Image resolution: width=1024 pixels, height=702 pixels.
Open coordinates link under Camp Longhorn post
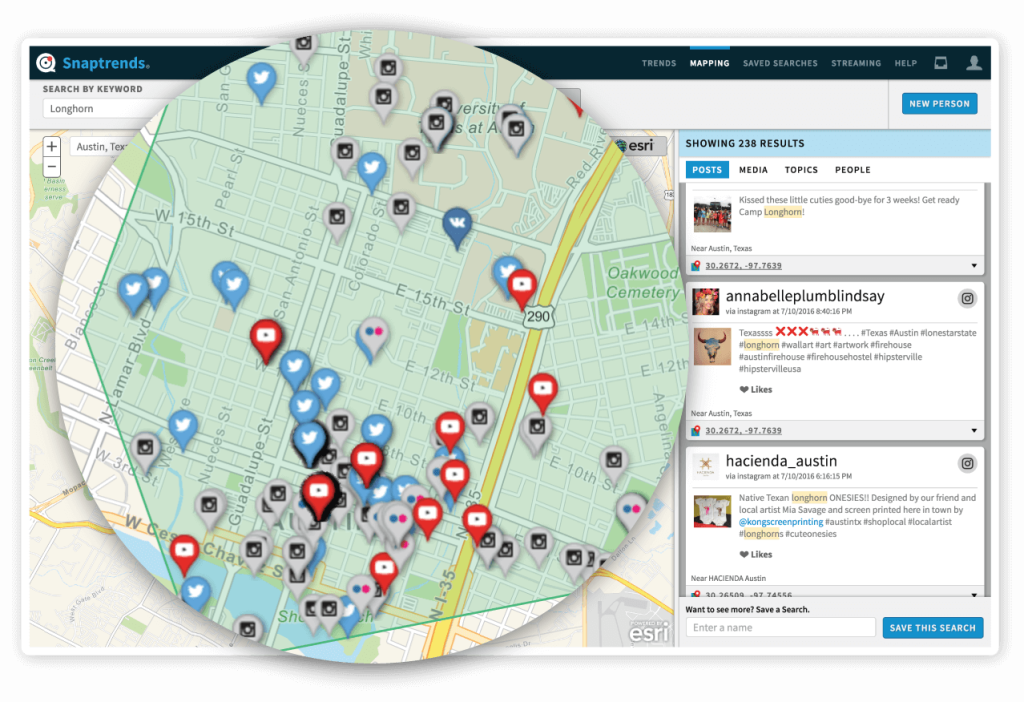[x=743, y=266]
